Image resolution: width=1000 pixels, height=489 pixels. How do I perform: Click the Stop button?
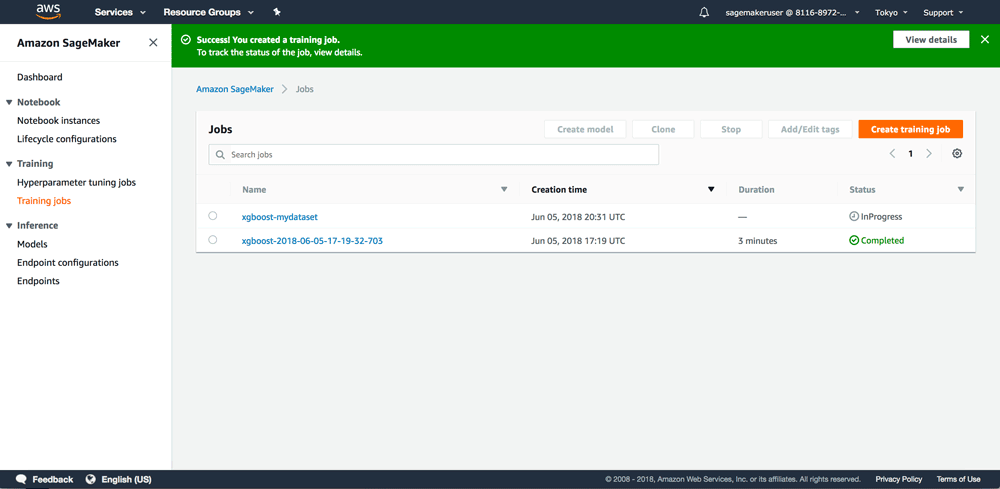tap(731, 129)
